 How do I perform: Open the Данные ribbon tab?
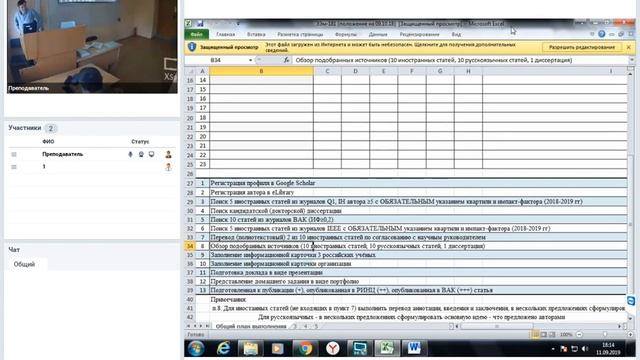(378, 34)
